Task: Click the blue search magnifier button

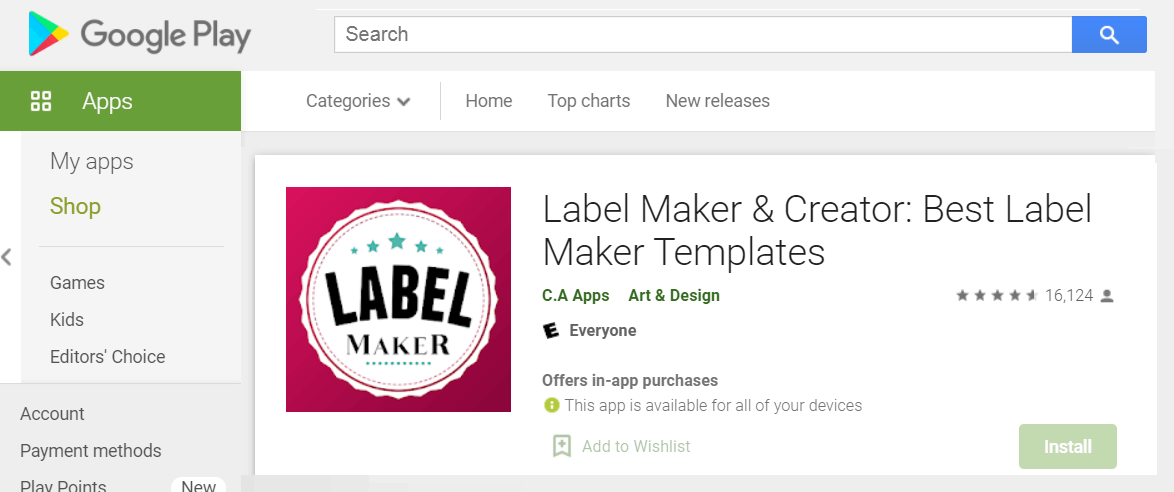Action: click(x=1109, y=34)
